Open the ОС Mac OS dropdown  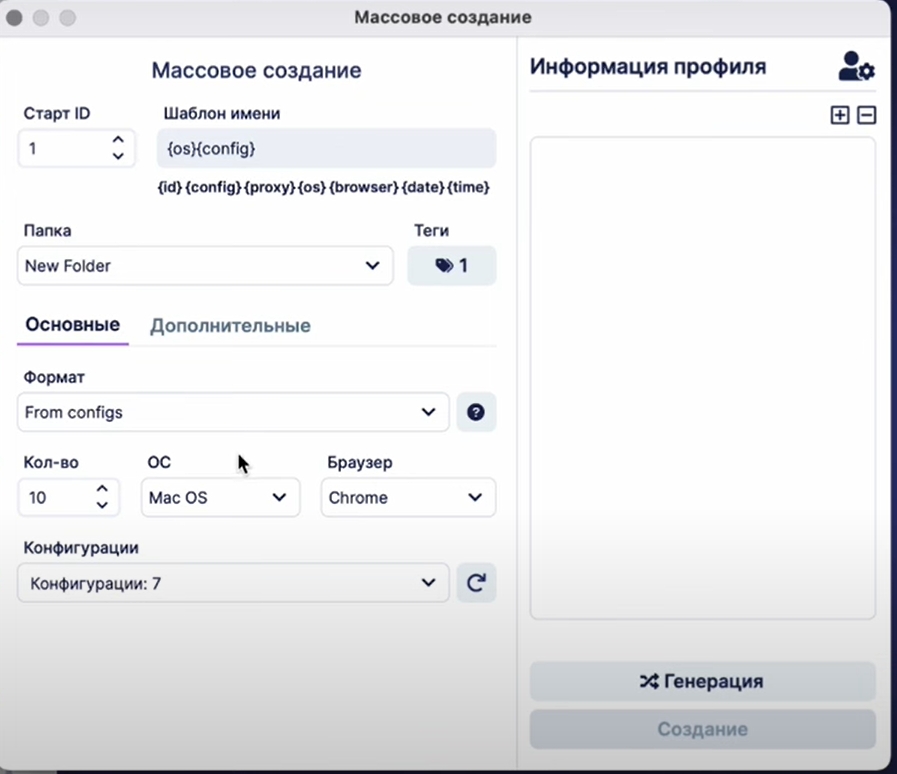coord(220,497)
